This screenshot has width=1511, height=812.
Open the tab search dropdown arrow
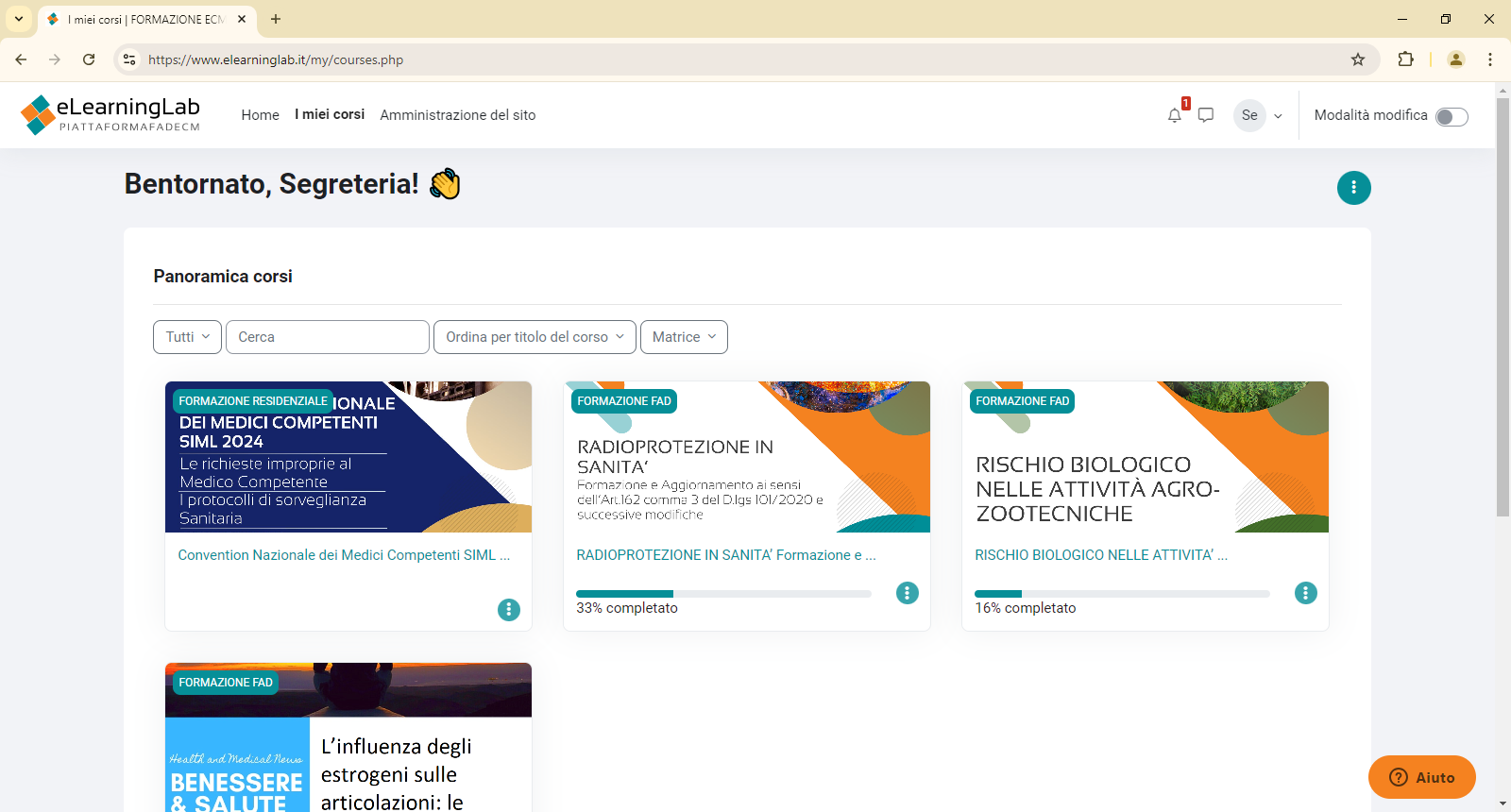19,19
